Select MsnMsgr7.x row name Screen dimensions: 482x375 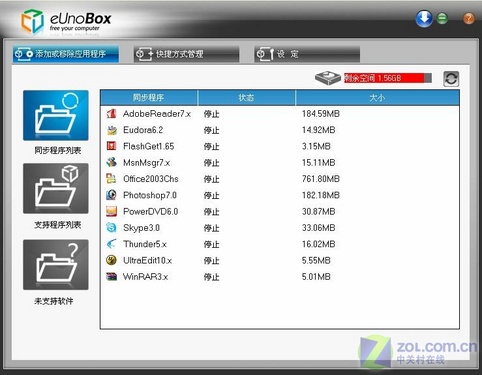(x=146, y=163)
